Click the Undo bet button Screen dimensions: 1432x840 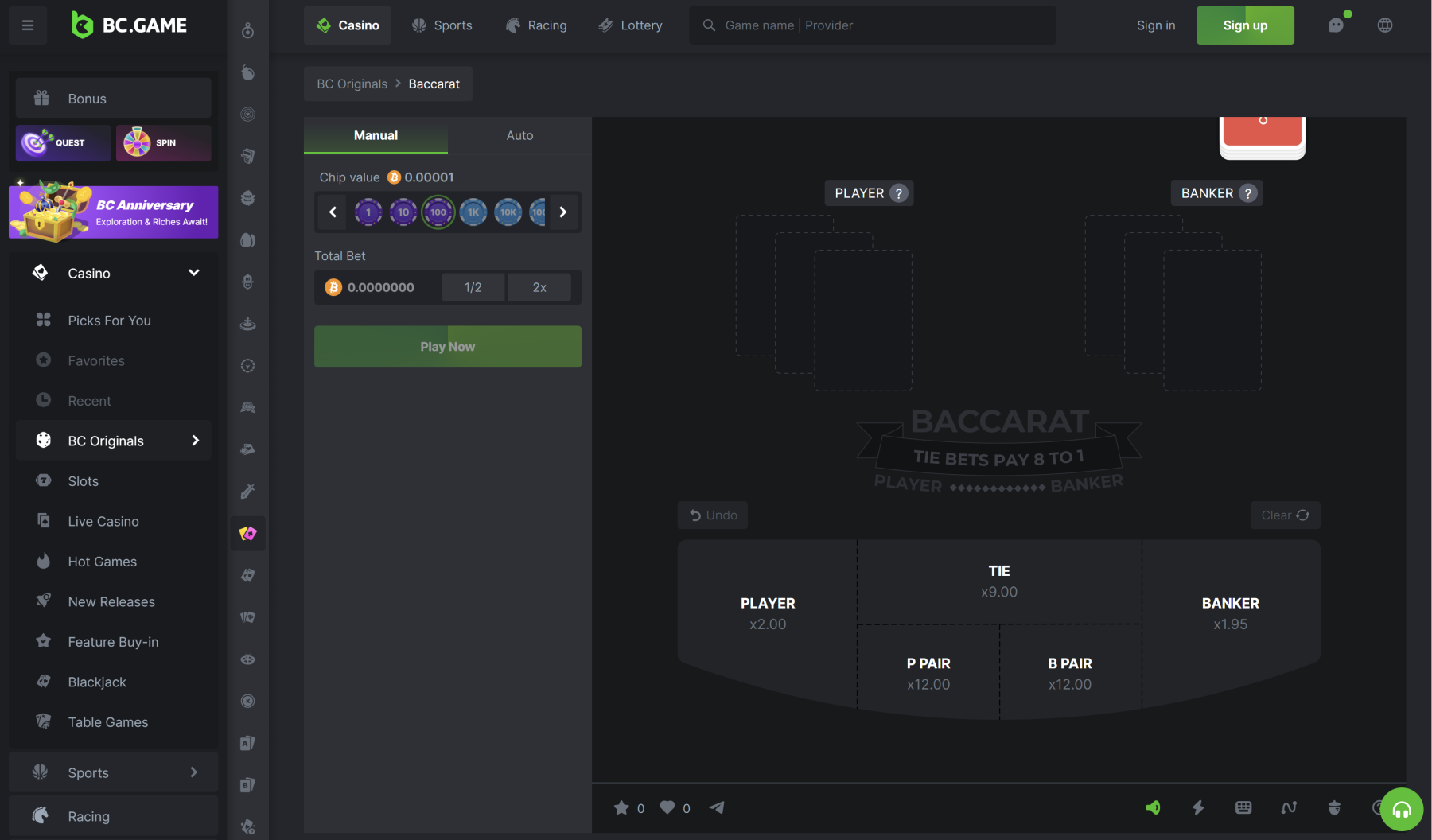pyautogui.click(x=713, y=515)
